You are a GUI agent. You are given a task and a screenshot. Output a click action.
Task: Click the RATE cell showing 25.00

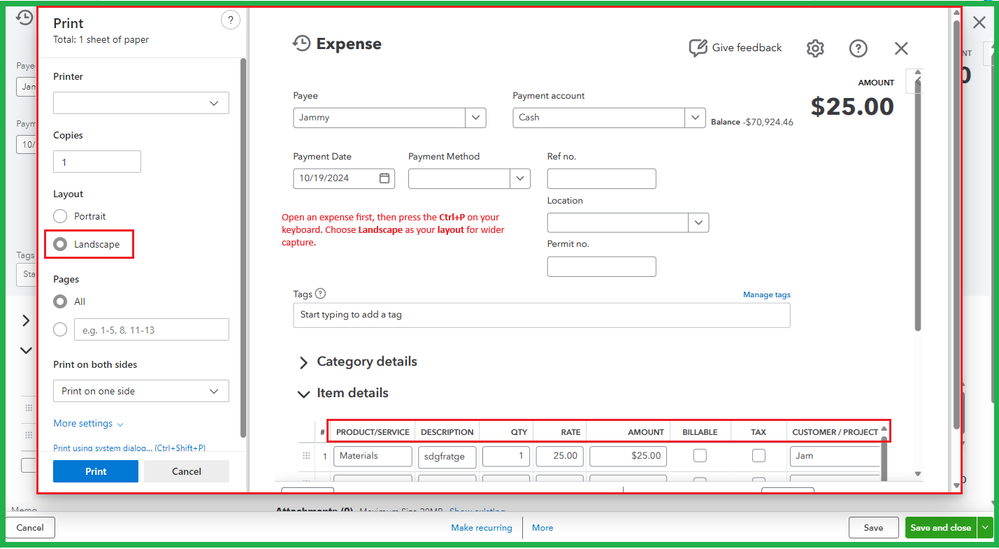point(559,457)
